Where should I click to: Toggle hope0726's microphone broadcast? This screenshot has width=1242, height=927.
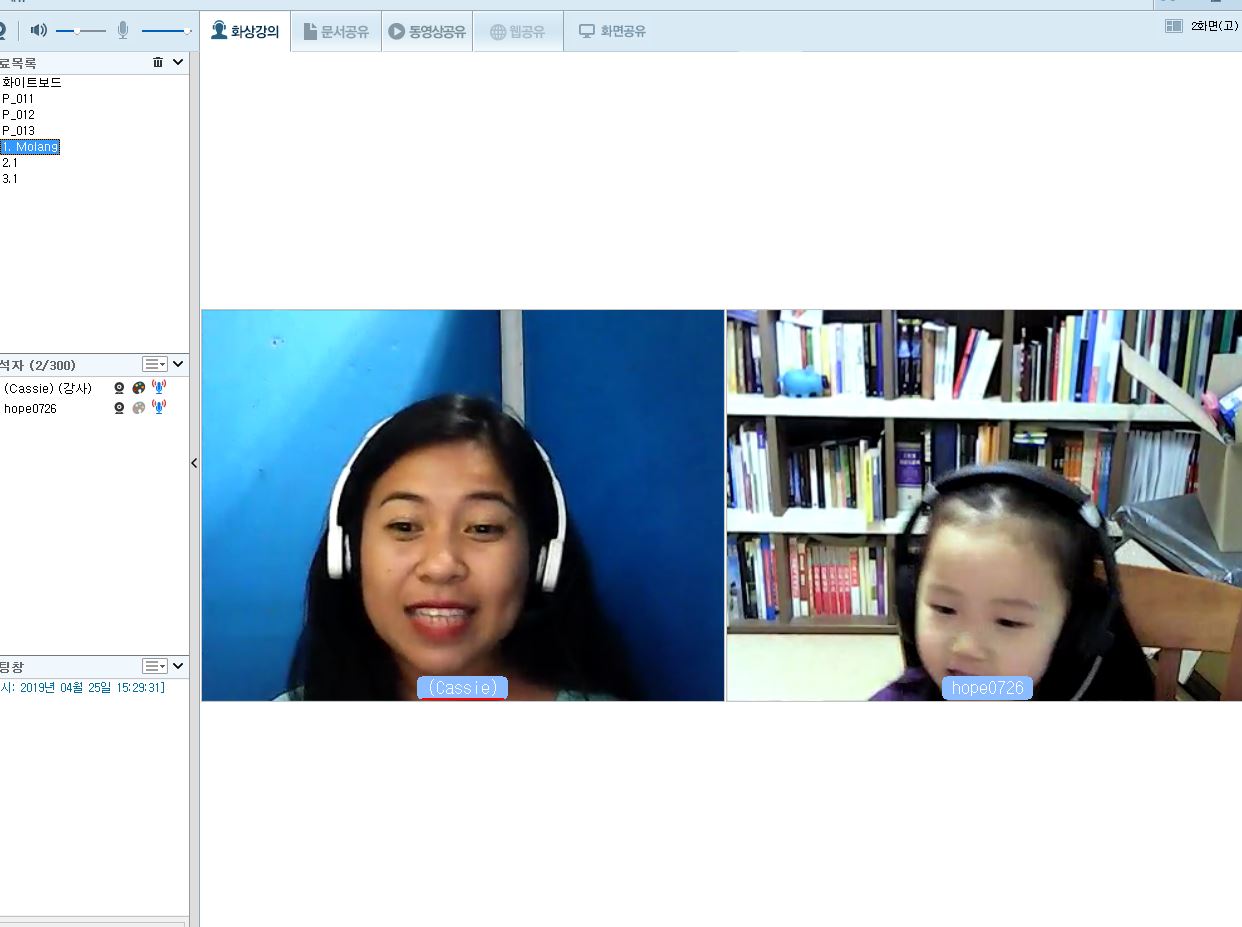158,407
